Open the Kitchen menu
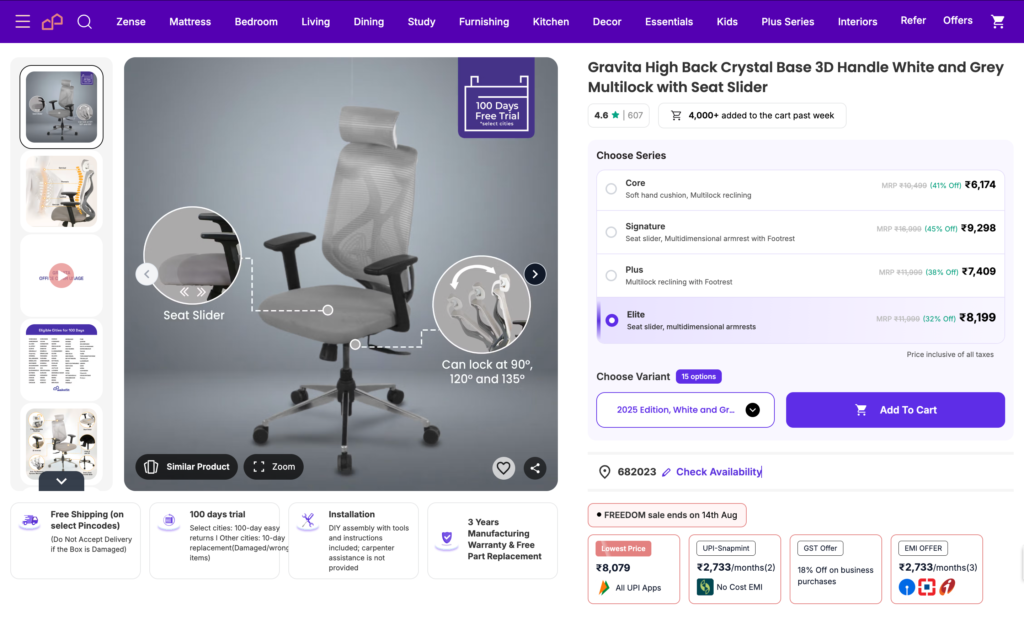 (551, 22)
